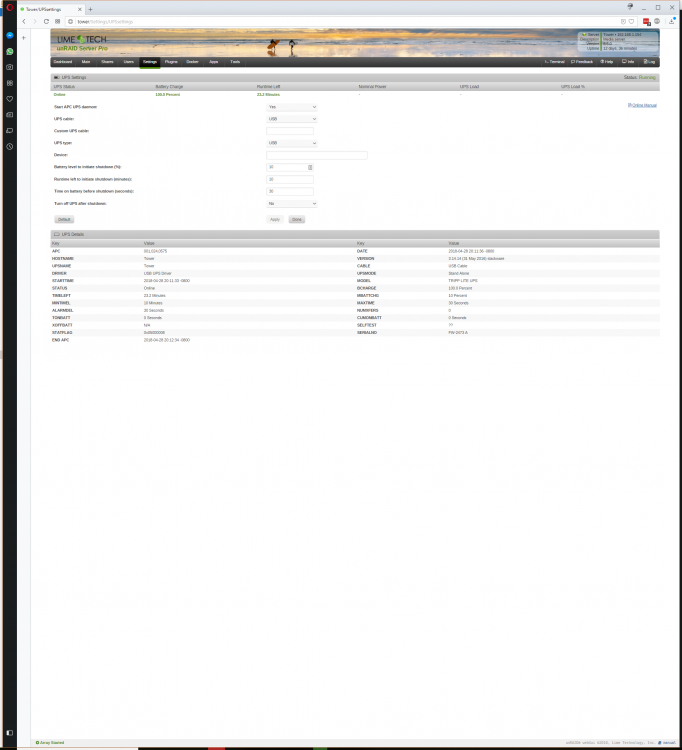Viewport: 682px width, 750px height.
Task: Open the Feedback dialog
Action: click(x=582, y=62)
